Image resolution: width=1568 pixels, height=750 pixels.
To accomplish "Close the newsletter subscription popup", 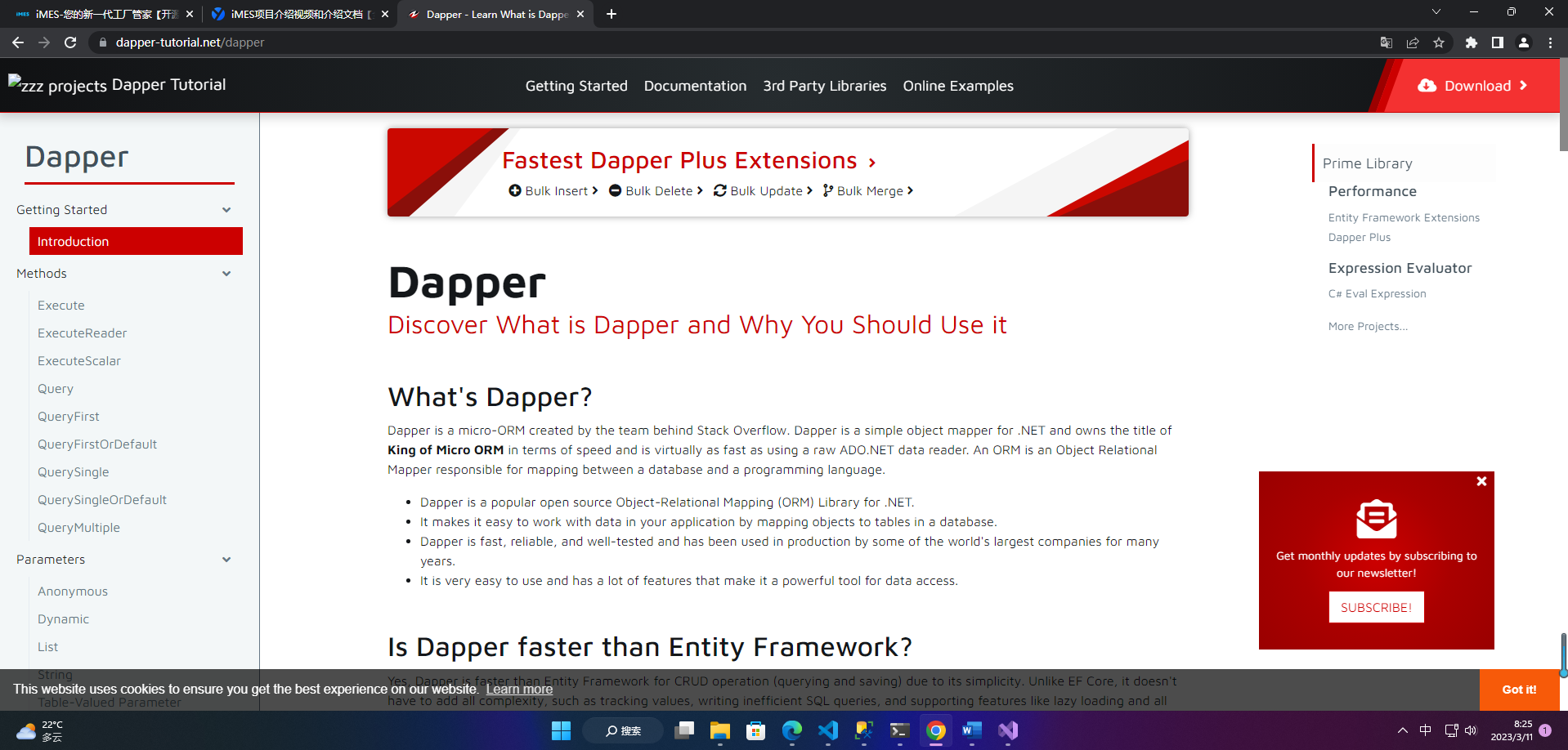I will (x=1481, y=481).
